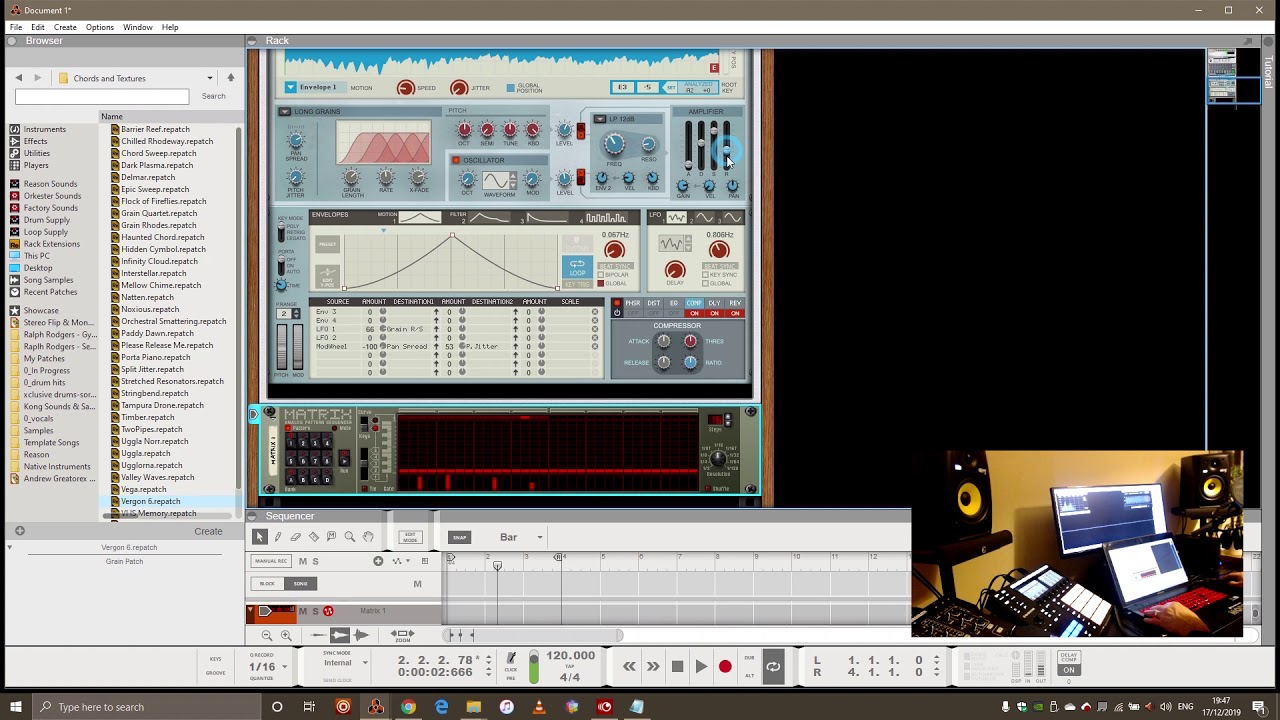Open Rack Extensions in browser sidebar

click(51, 244)
